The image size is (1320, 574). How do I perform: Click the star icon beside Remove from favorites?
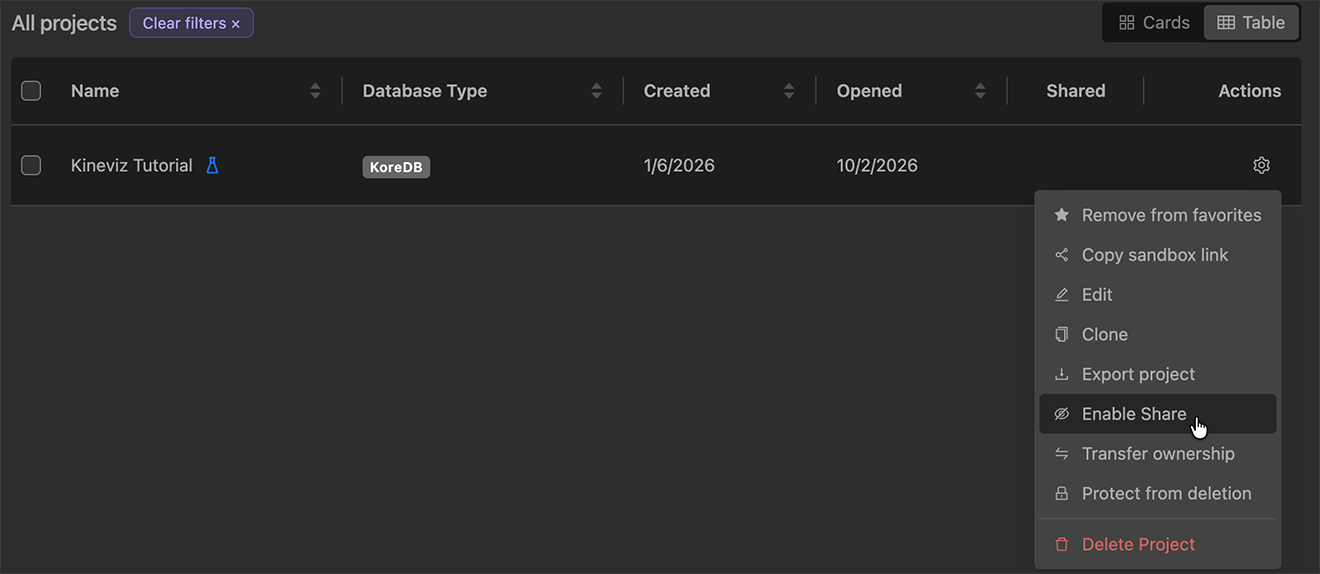[x=1062, y=215]
